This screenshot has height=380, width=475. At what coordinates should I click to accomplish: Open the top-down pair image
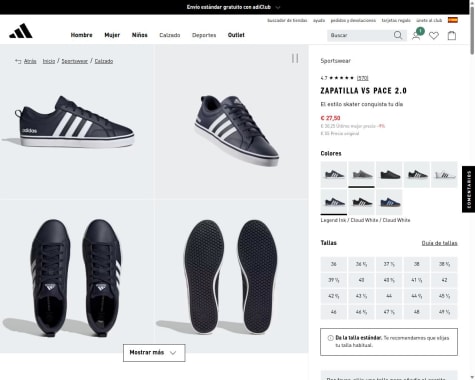click(x=77, y=276)
